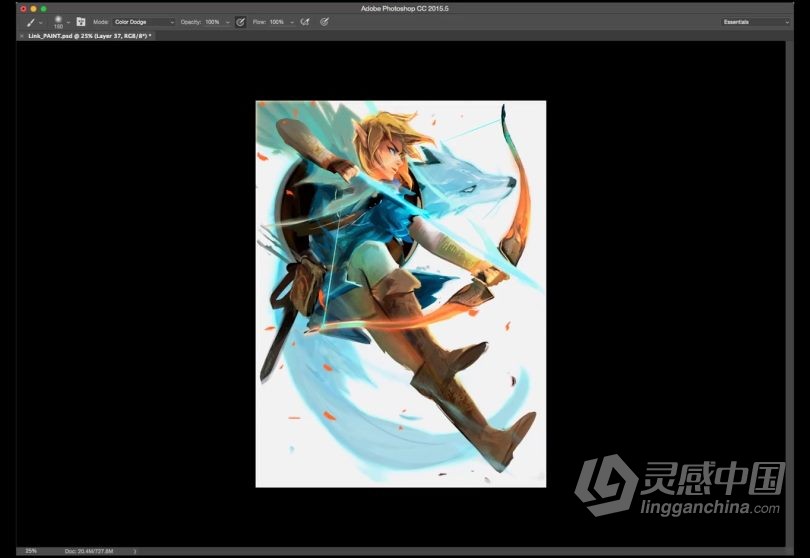Image resolution: width=810 pixels, height=558 pixels.
Task: Click the Flow 100% value field
Action: pos(277,21)
